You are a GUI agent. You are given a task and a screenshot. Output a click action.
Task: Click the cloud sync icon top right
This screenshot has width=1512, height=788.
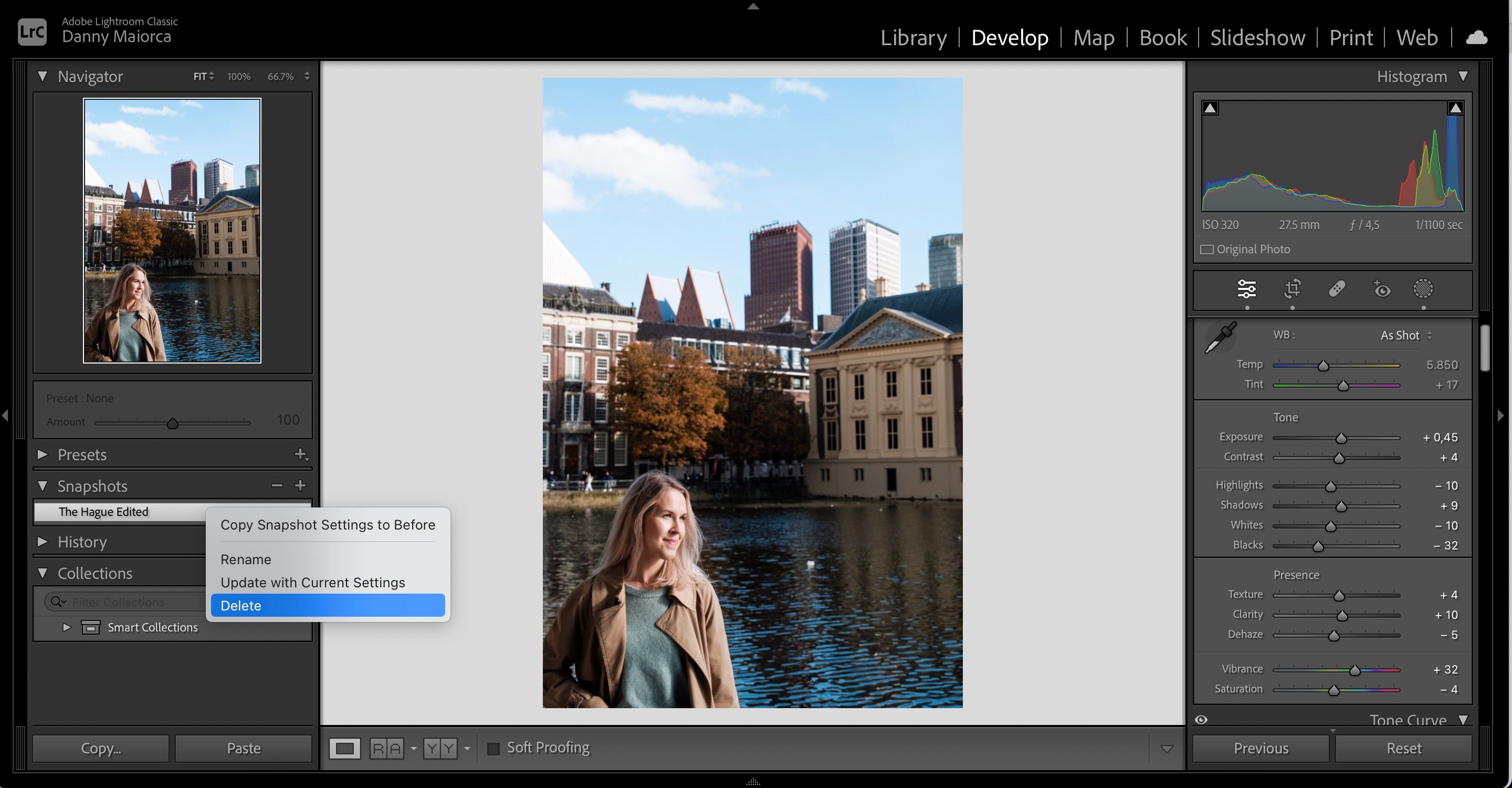[1477, 37]
